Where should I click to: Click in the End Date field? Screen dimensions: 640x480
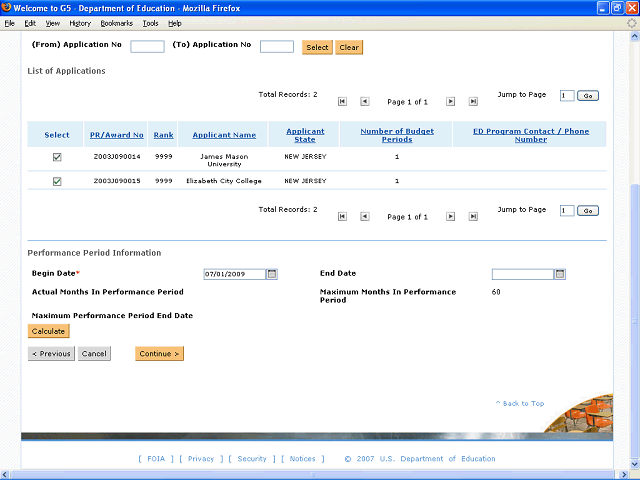(522, 274)
